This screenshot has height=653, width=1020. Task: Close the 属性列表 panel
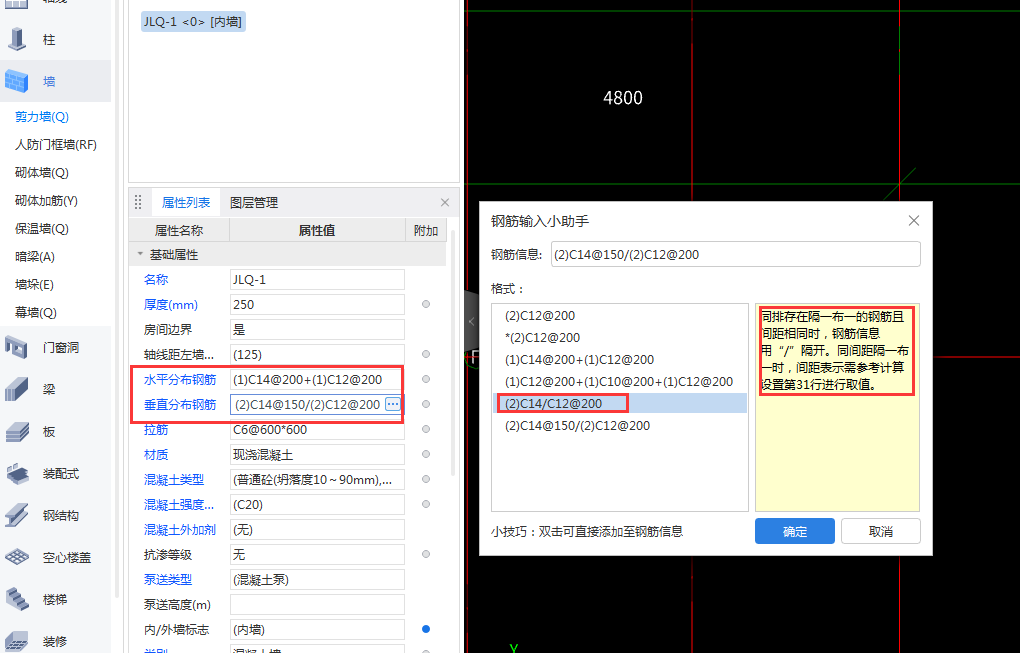pyautogui.click(x=445, y=202)
